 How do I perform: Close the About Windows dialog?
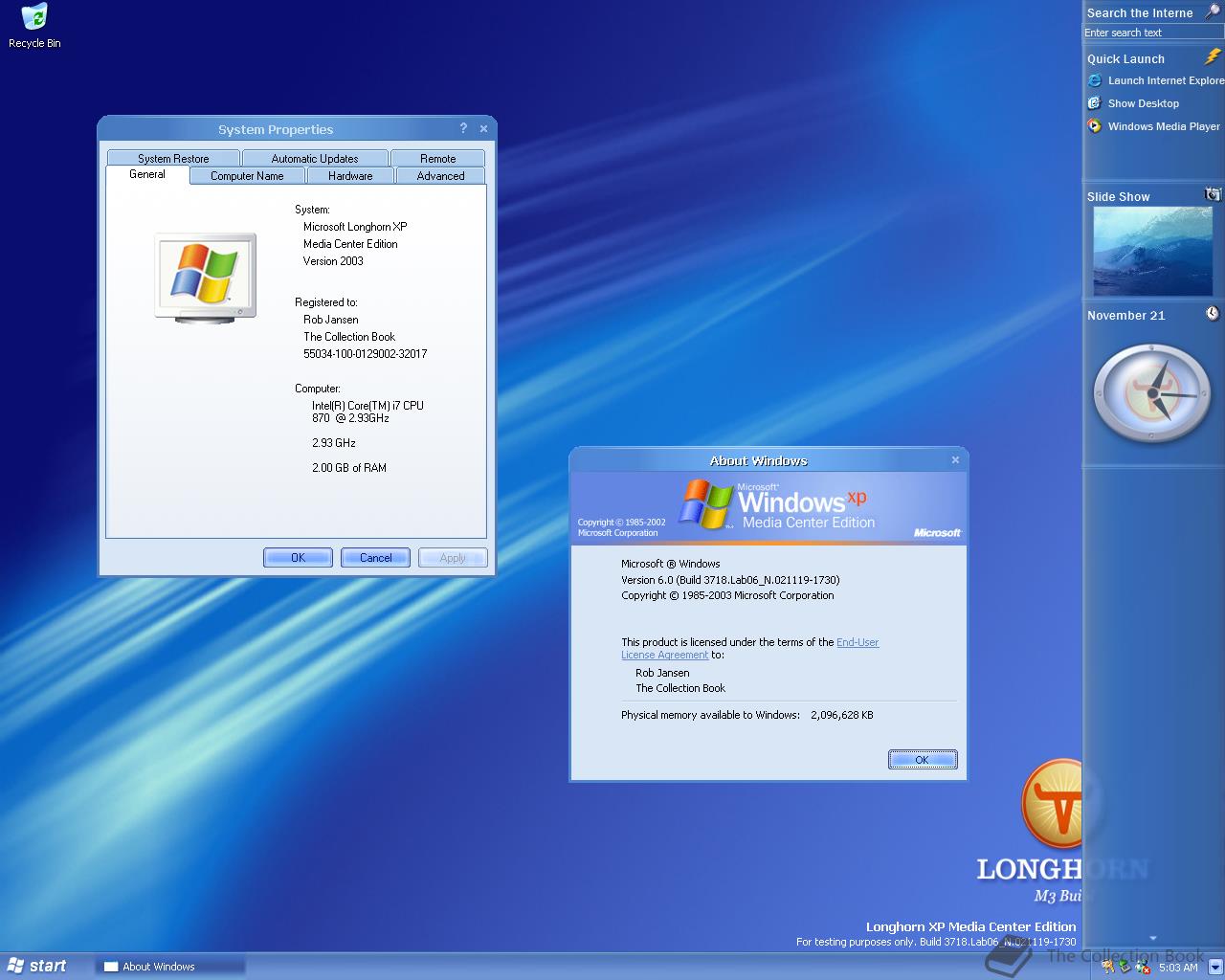[955, 460]
